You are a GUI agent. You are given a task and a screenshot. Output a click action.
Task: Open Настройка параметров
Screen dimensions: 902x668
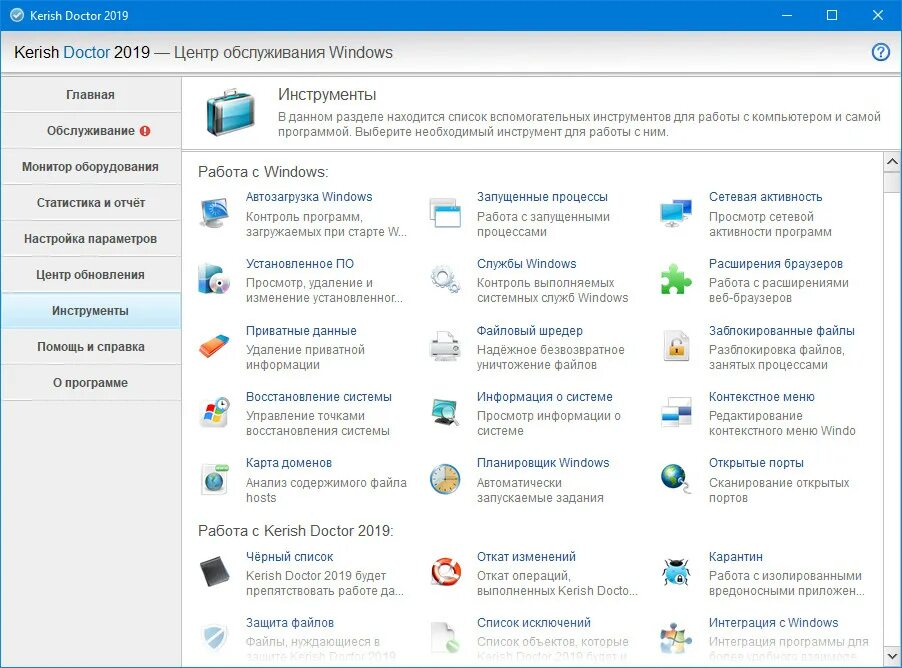point(90,238)
